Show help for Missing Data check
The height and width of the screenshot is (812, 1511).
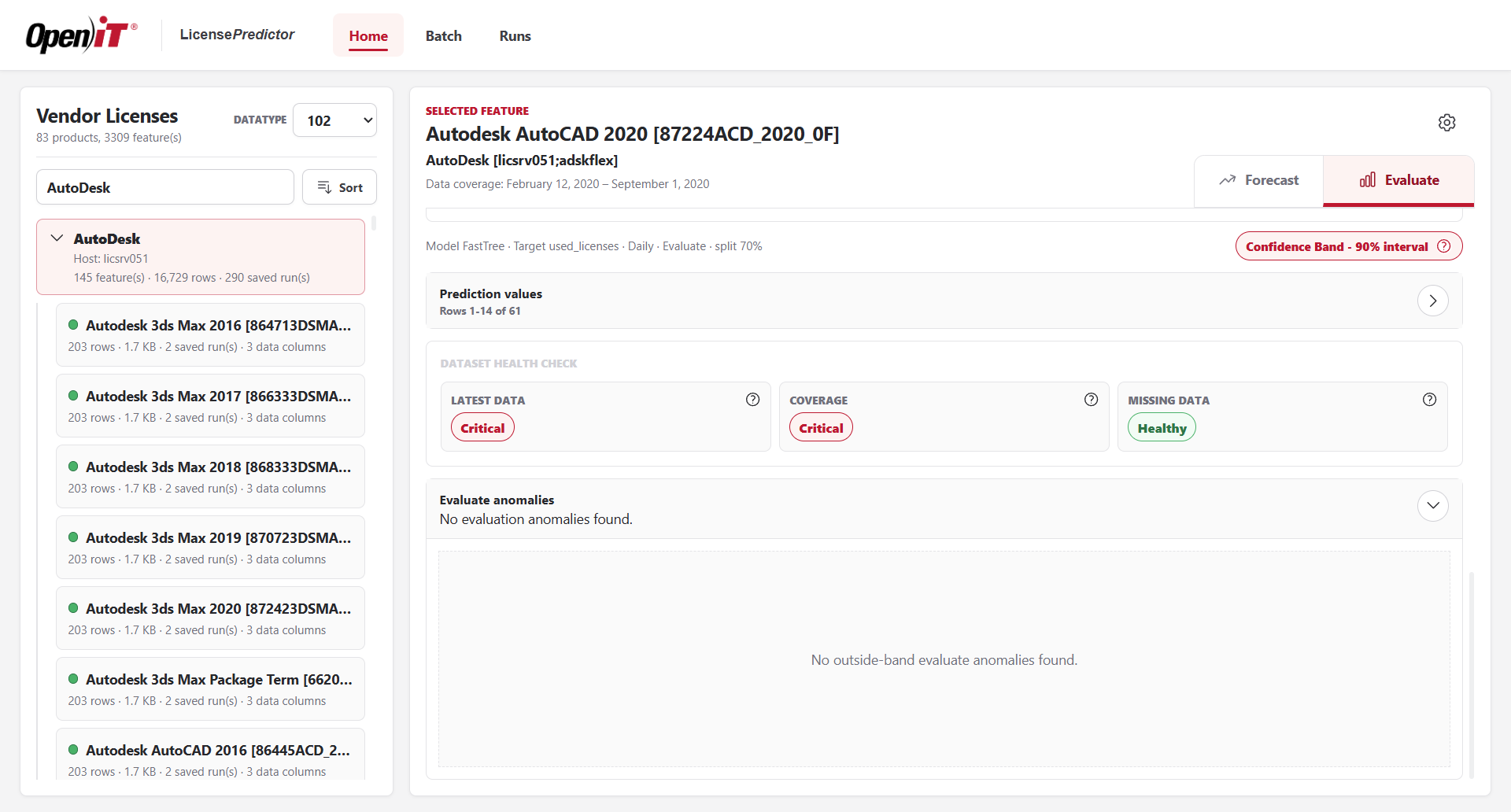point(1429,400)
